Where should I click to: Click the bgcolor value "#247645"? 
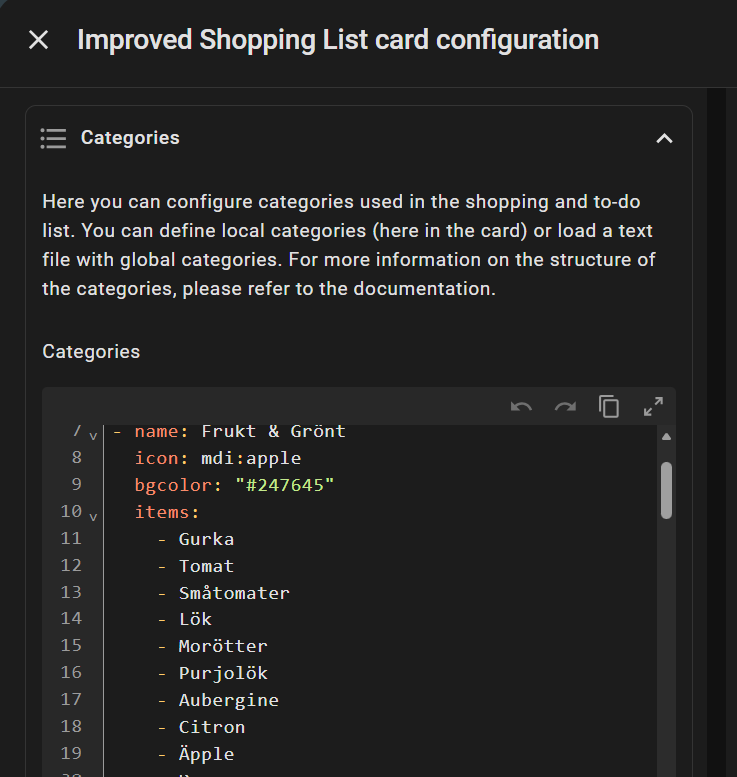(x=284, y=485)
